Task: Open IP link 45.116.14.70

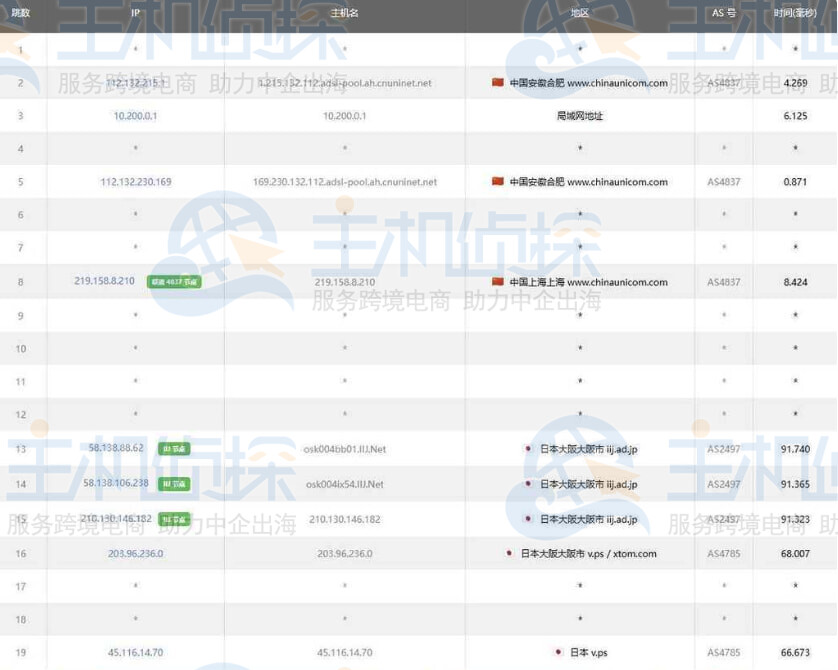Action: click(135, 653)
